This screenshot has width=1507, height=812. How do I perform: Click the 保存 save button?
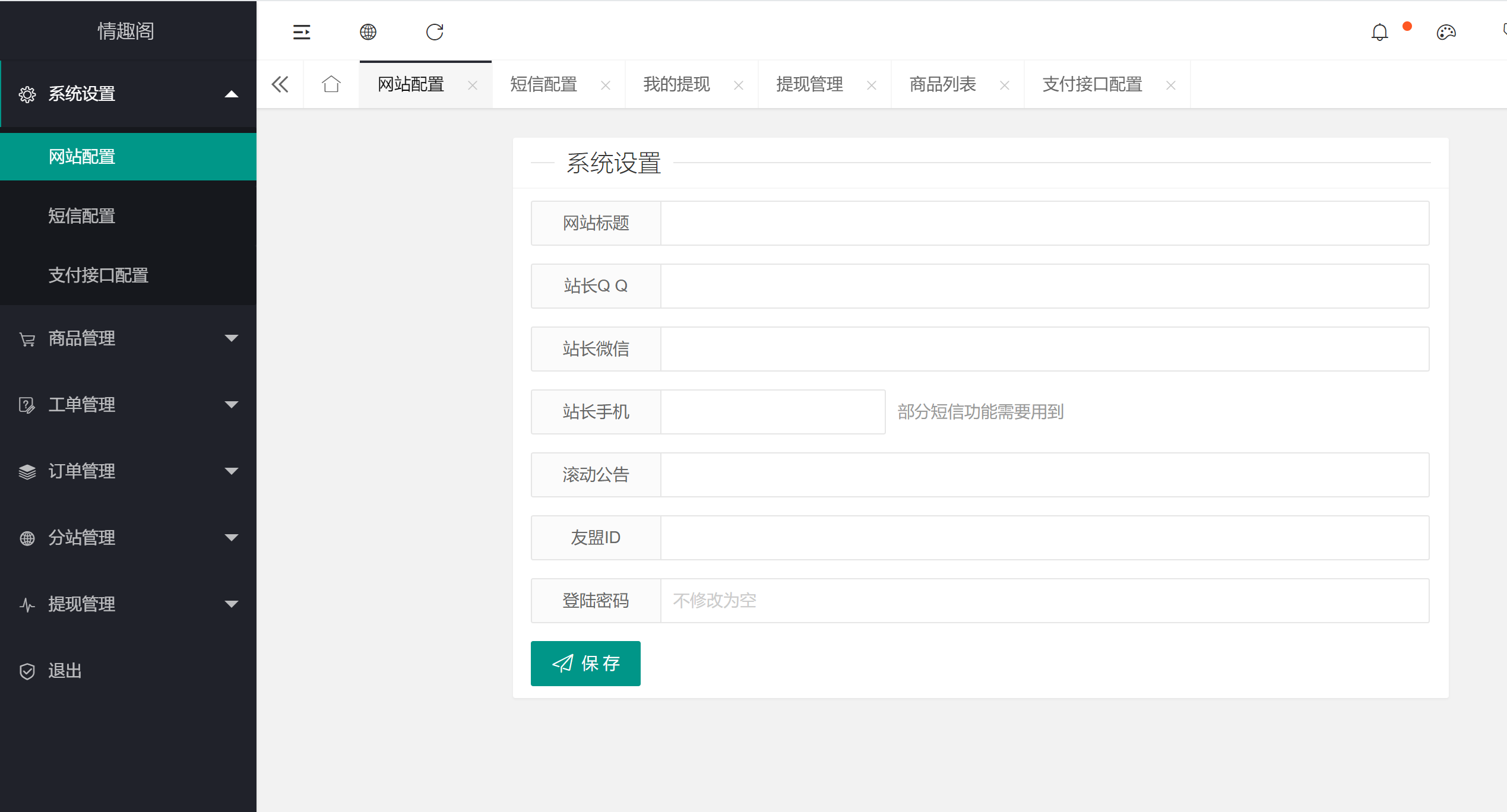pyautogui.click(x=585, y=663)
